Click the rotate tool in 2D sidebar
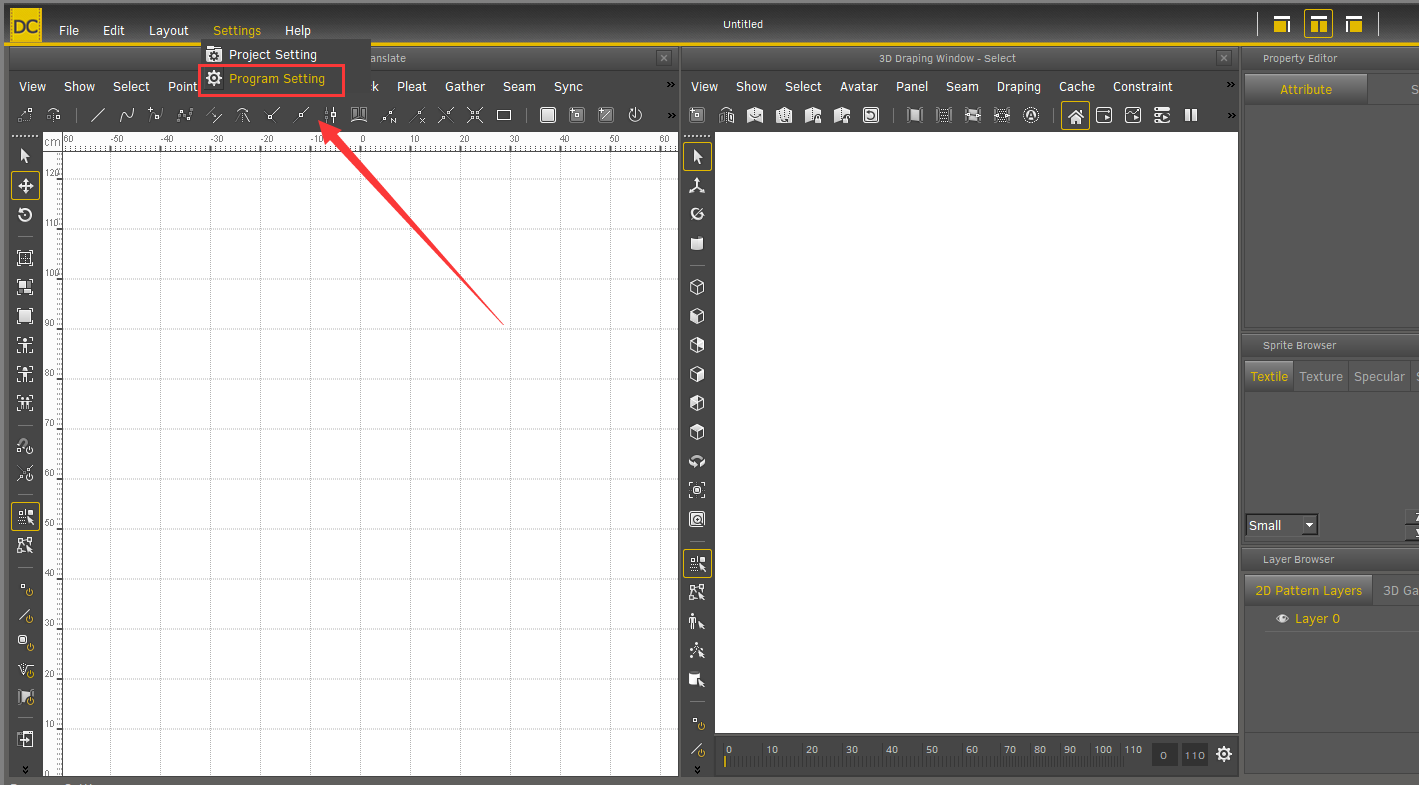1419x785 pixels. 25,215
